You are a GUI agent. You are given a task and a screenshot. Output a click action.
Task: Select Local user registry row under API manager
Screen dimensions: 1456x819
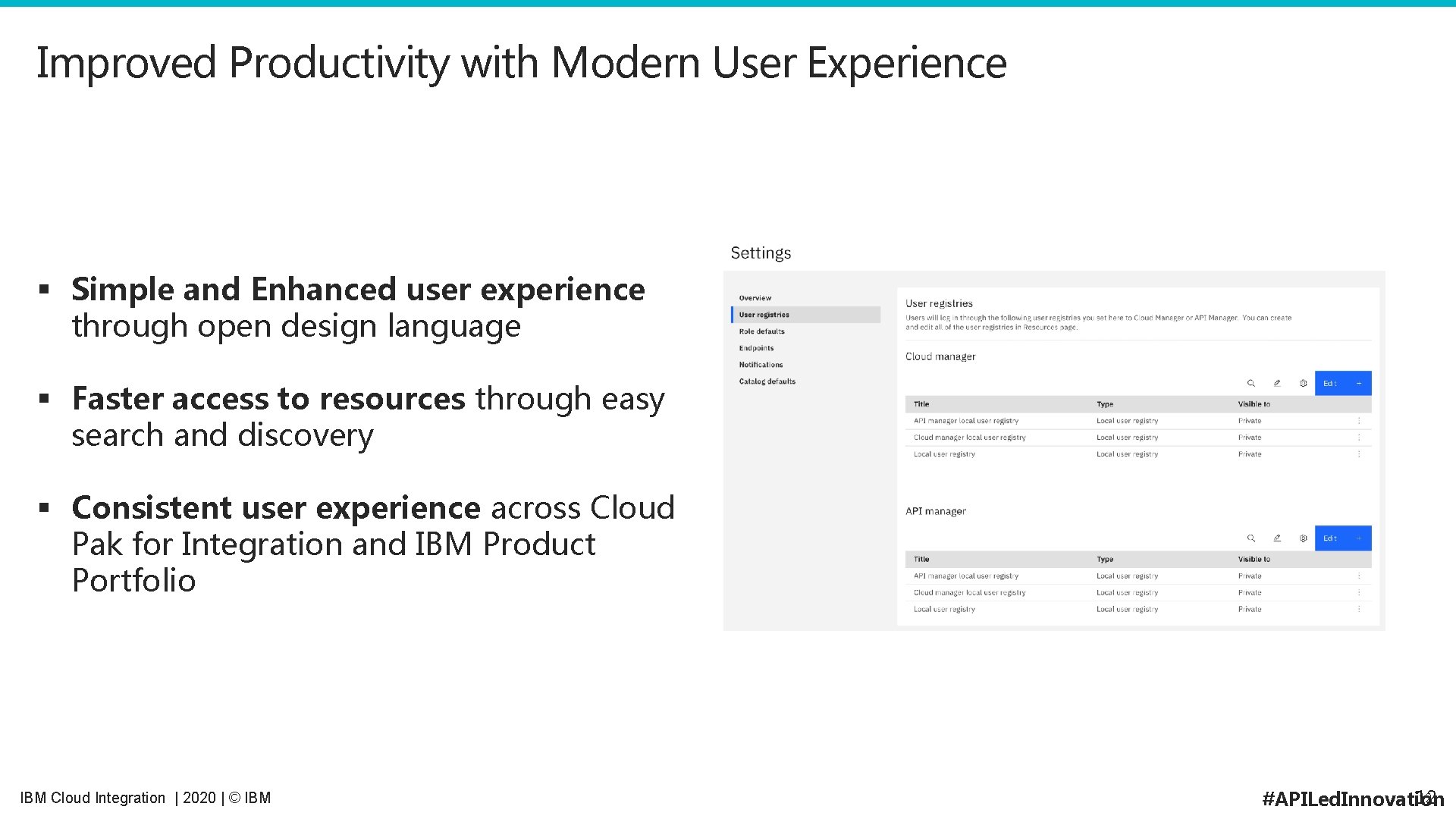pos(944,609)
